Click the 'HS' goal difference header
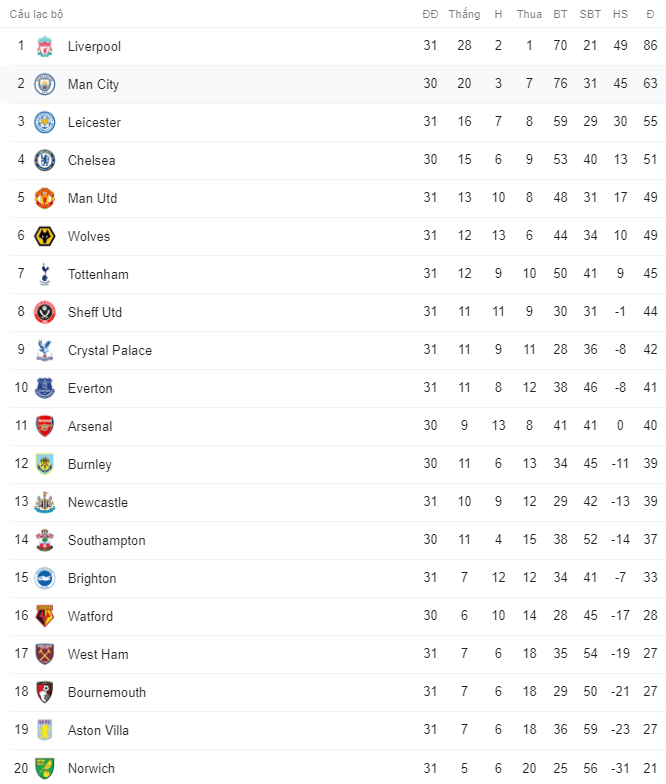This screenshot has height=784, width=666. (x=620, y=14)
